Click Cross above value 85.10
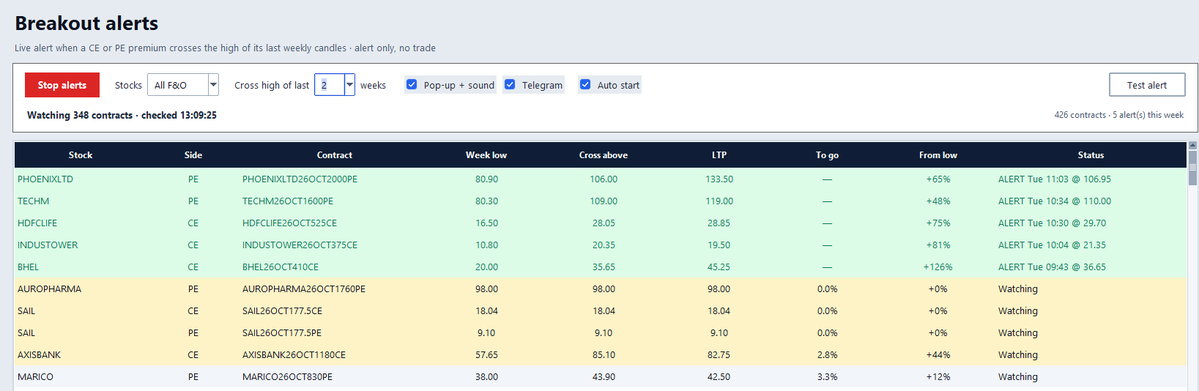1199x391 pixels. (603, 355)
